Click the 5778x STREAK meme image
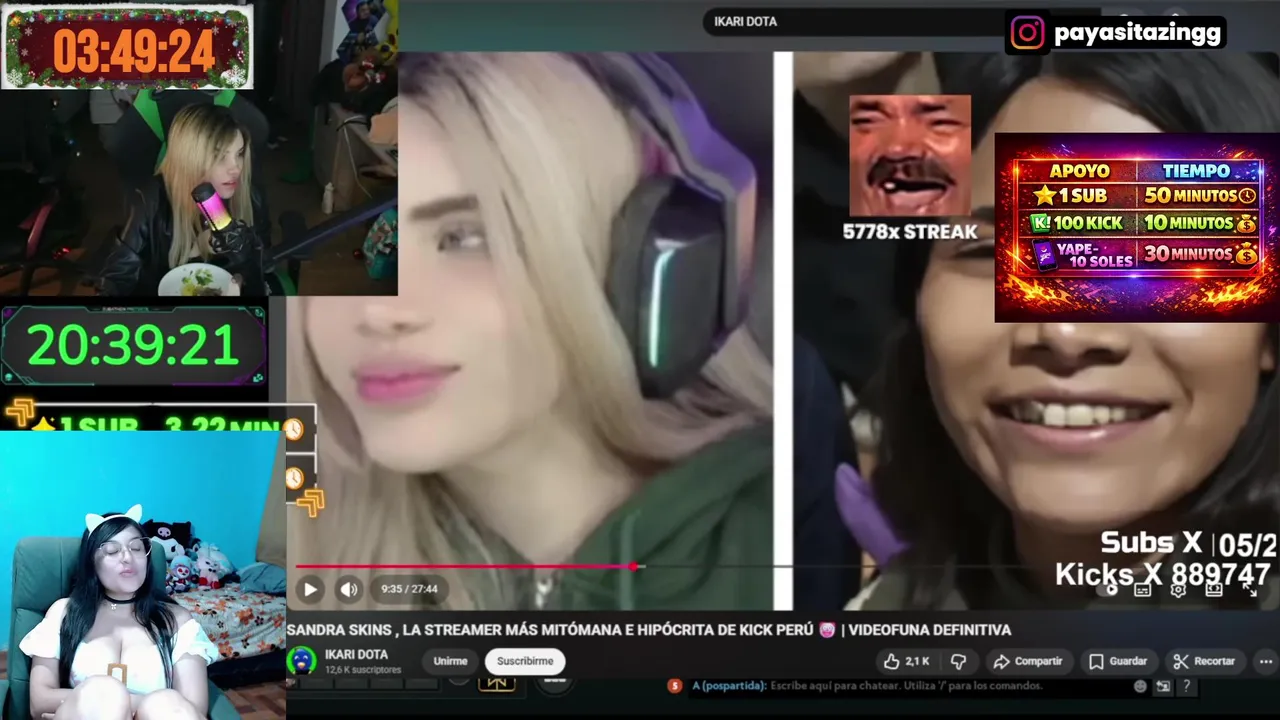 (x=909, y=155)
